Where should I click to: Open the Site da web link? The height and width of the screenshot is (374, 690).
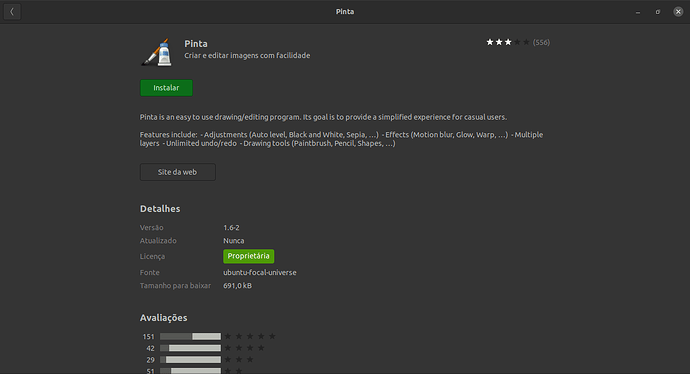178,172
